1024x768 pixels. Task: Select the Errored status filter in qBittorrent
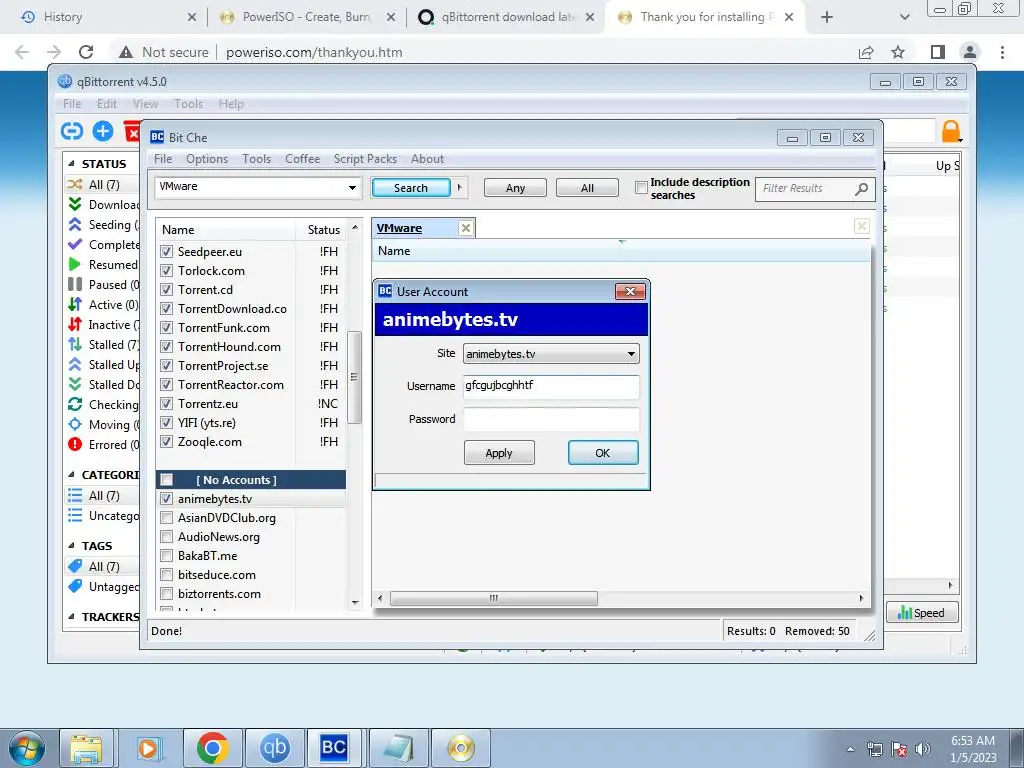pos(104,445)
